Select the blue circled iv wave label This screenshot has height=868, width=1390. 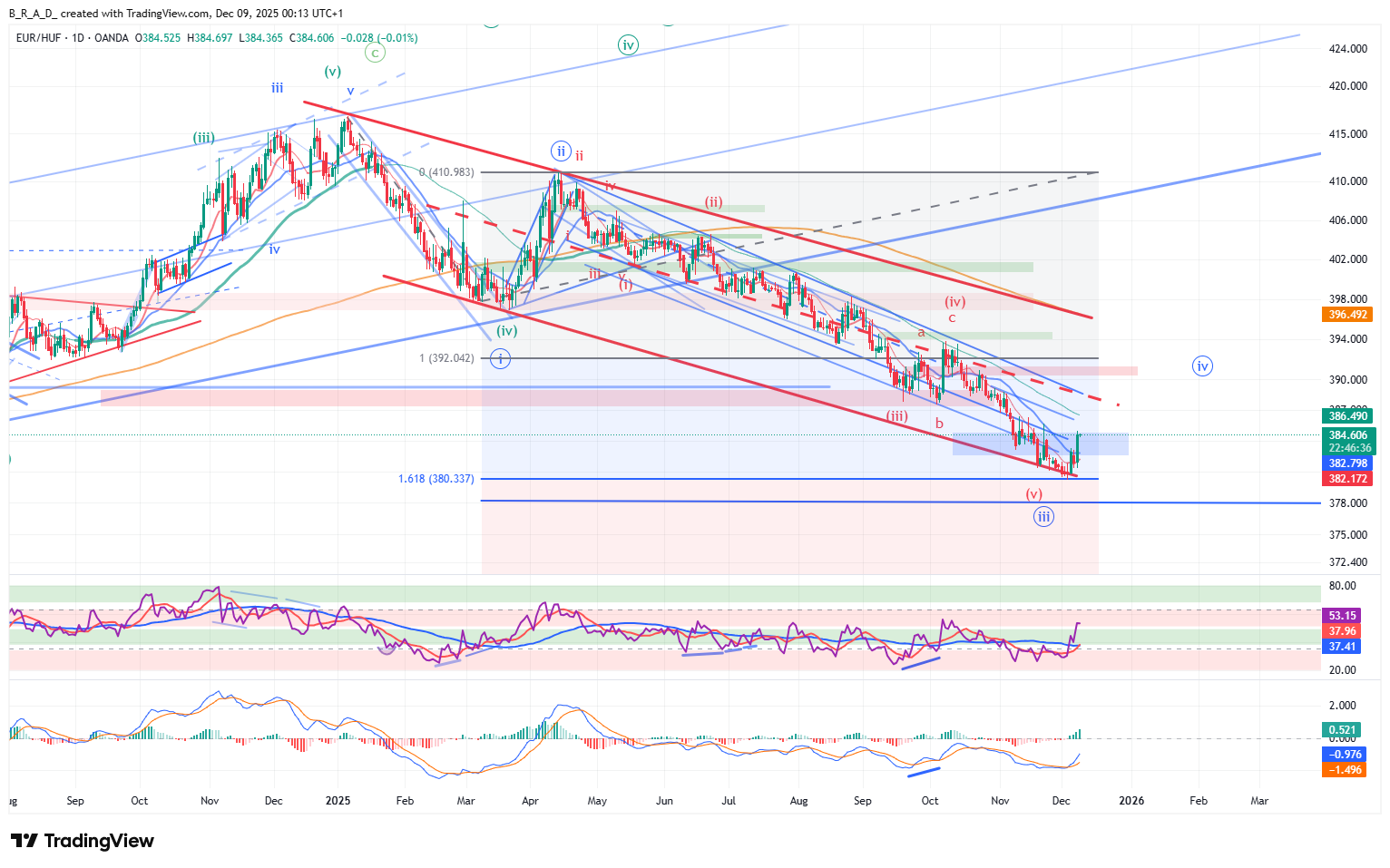[1202, 366]
